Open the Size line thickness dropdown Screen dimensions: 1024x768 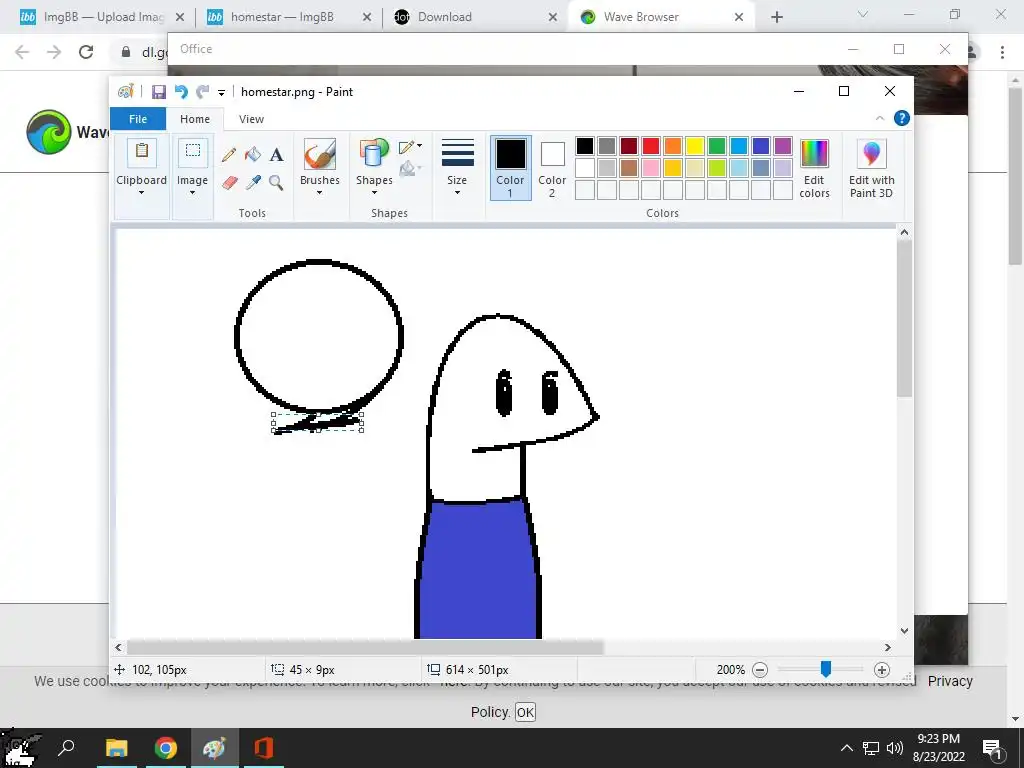(457, 167)
